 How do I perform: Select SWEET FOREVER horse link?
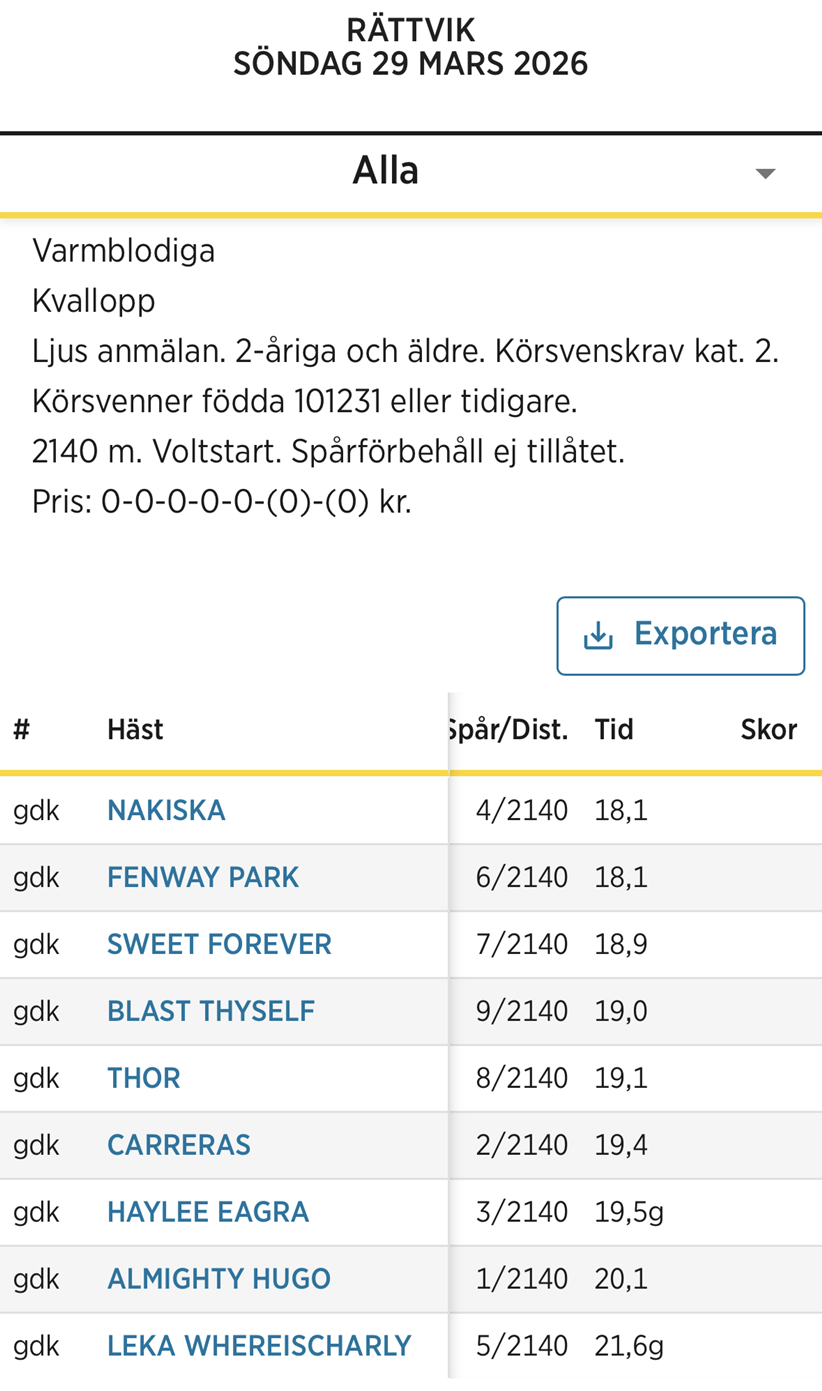coord(219,944)
